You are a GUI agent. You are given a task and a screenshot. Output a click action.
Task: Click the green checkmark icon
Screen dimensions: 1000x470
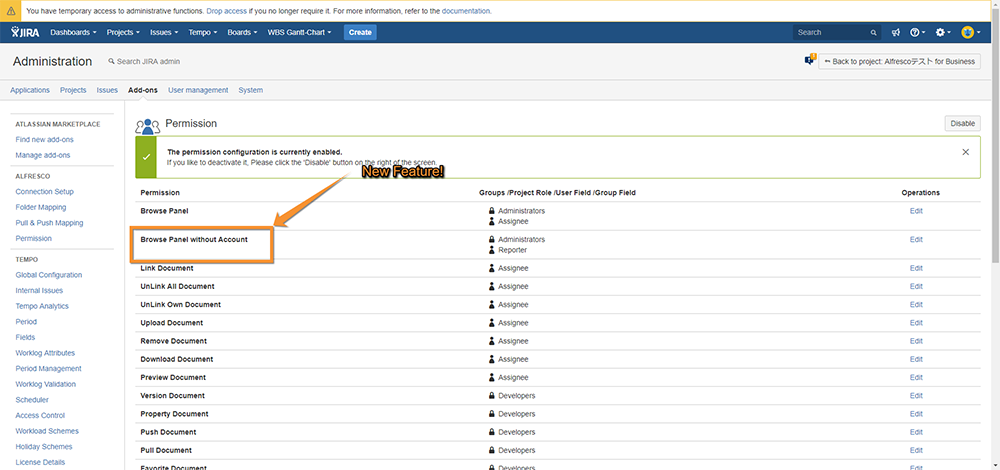[x=147, y=157]
